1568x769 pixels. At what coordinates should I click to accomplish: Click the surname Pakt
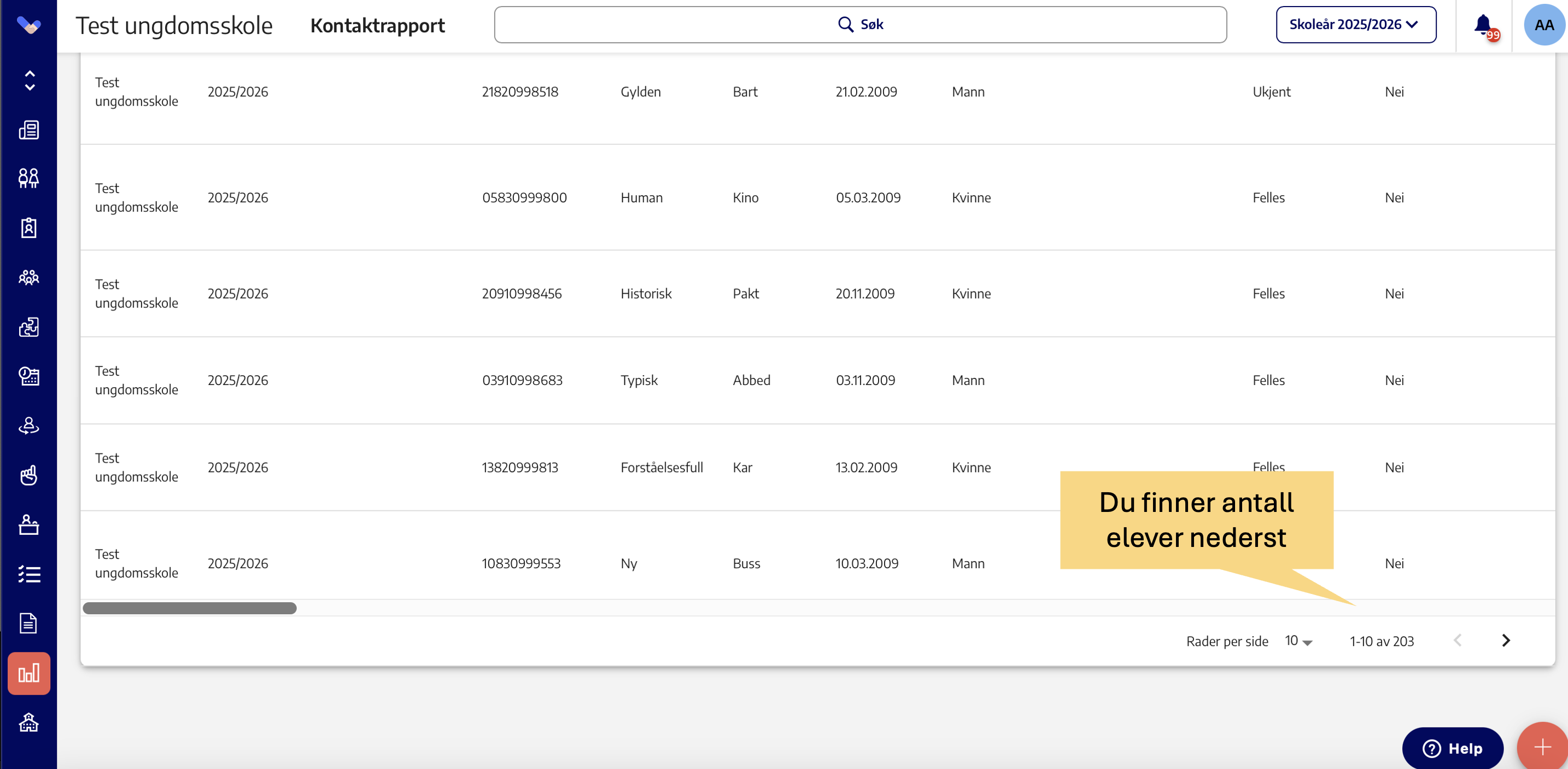pos(746,294)
